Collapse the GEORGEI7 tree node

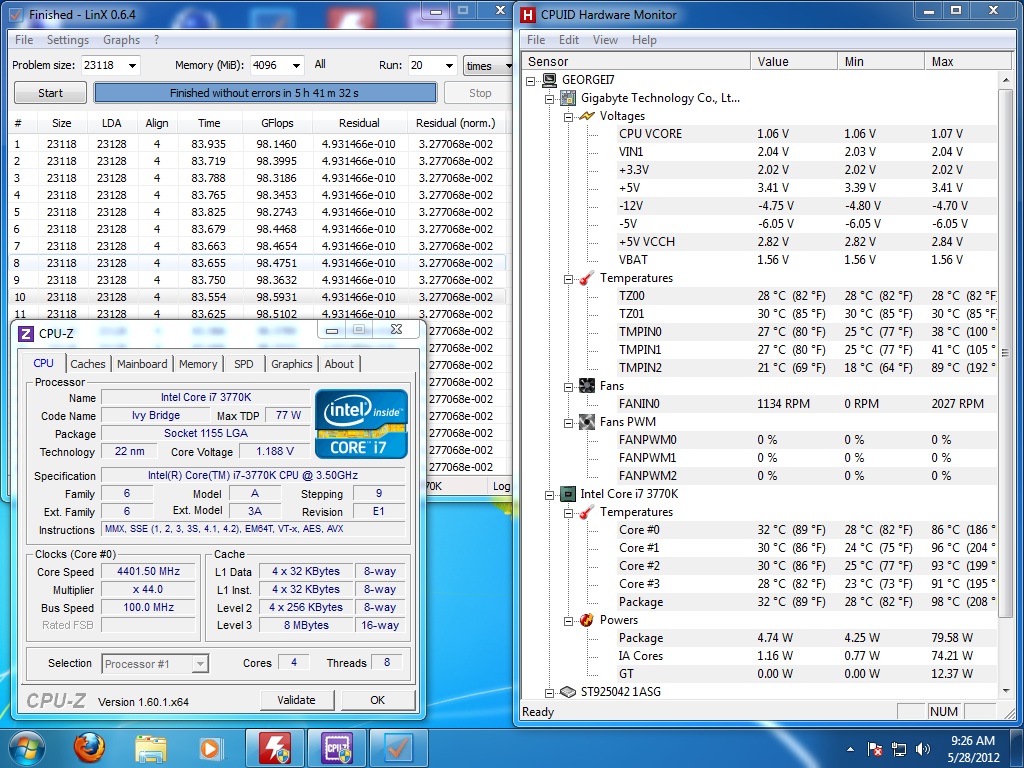531,80
